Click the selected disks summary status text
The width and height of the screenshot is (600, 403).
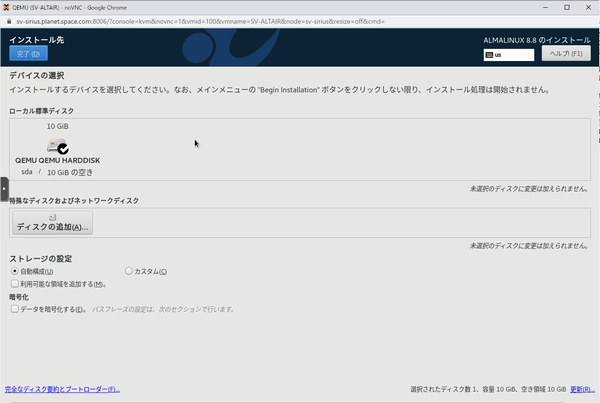[x=488, y=389]
